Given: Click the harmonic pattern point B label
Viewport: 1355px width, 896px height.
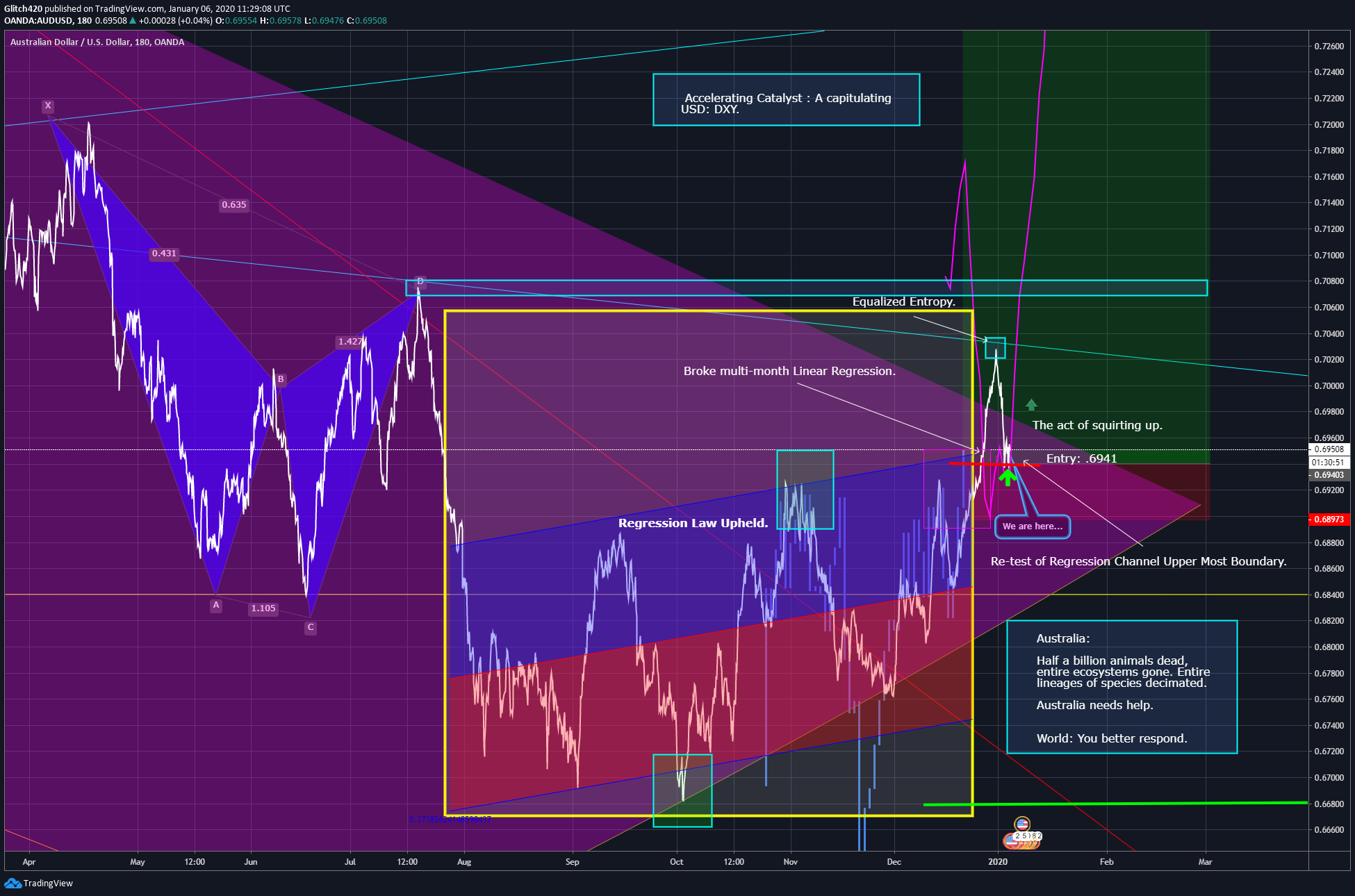Looking at the screenshot, I should coord(281,379).
